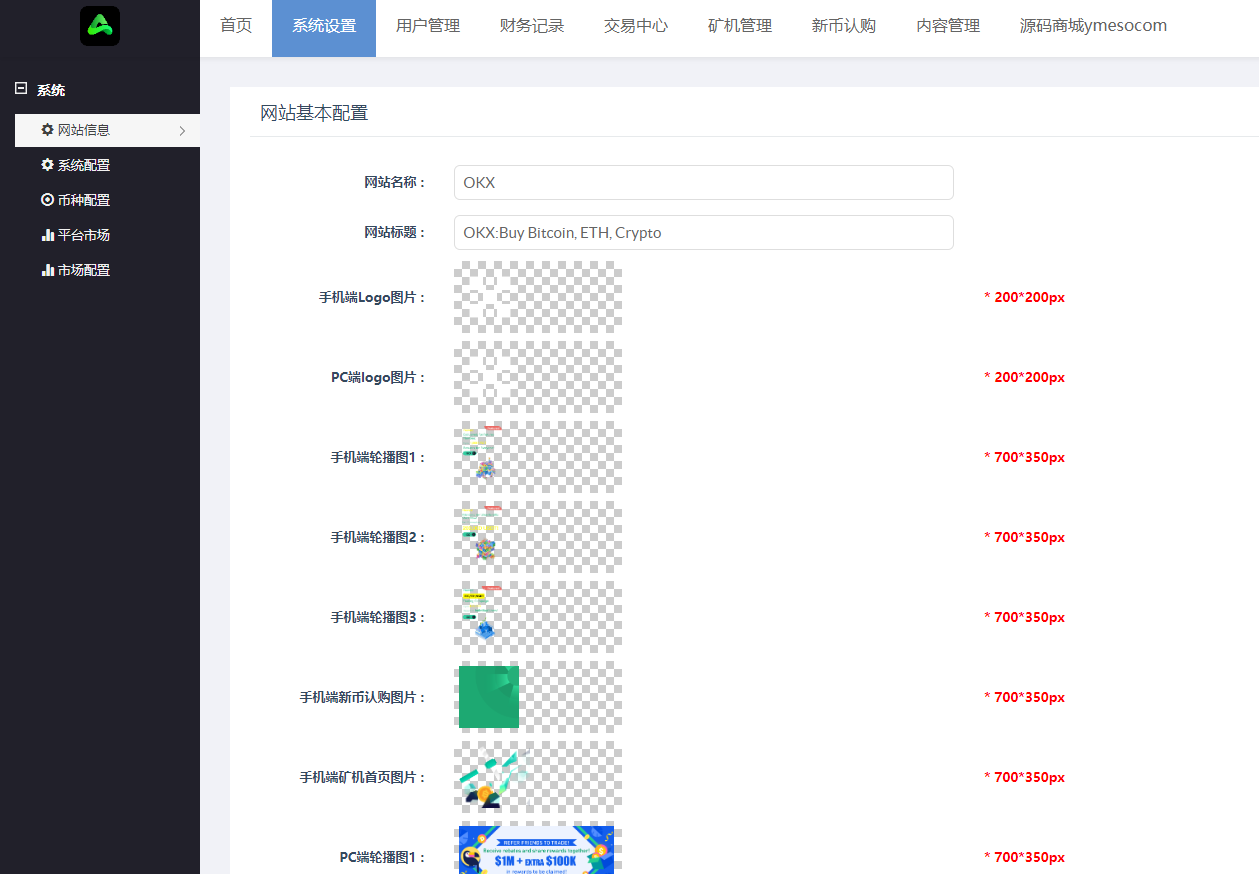Select the 系统设置 tab
Screen dimensions: 1259x874
(324, 26)
